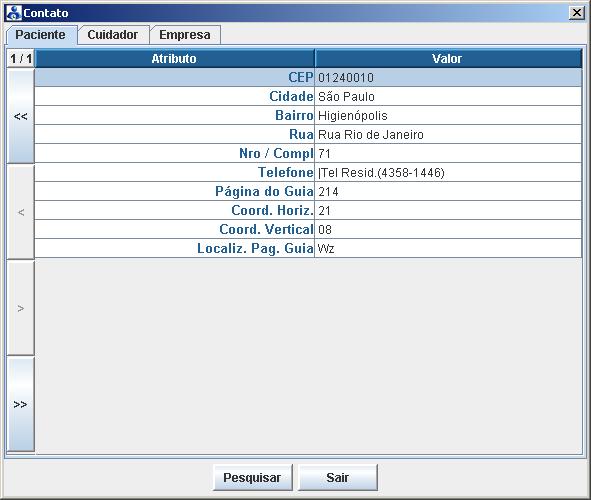Click the Atributo column header

174,58
